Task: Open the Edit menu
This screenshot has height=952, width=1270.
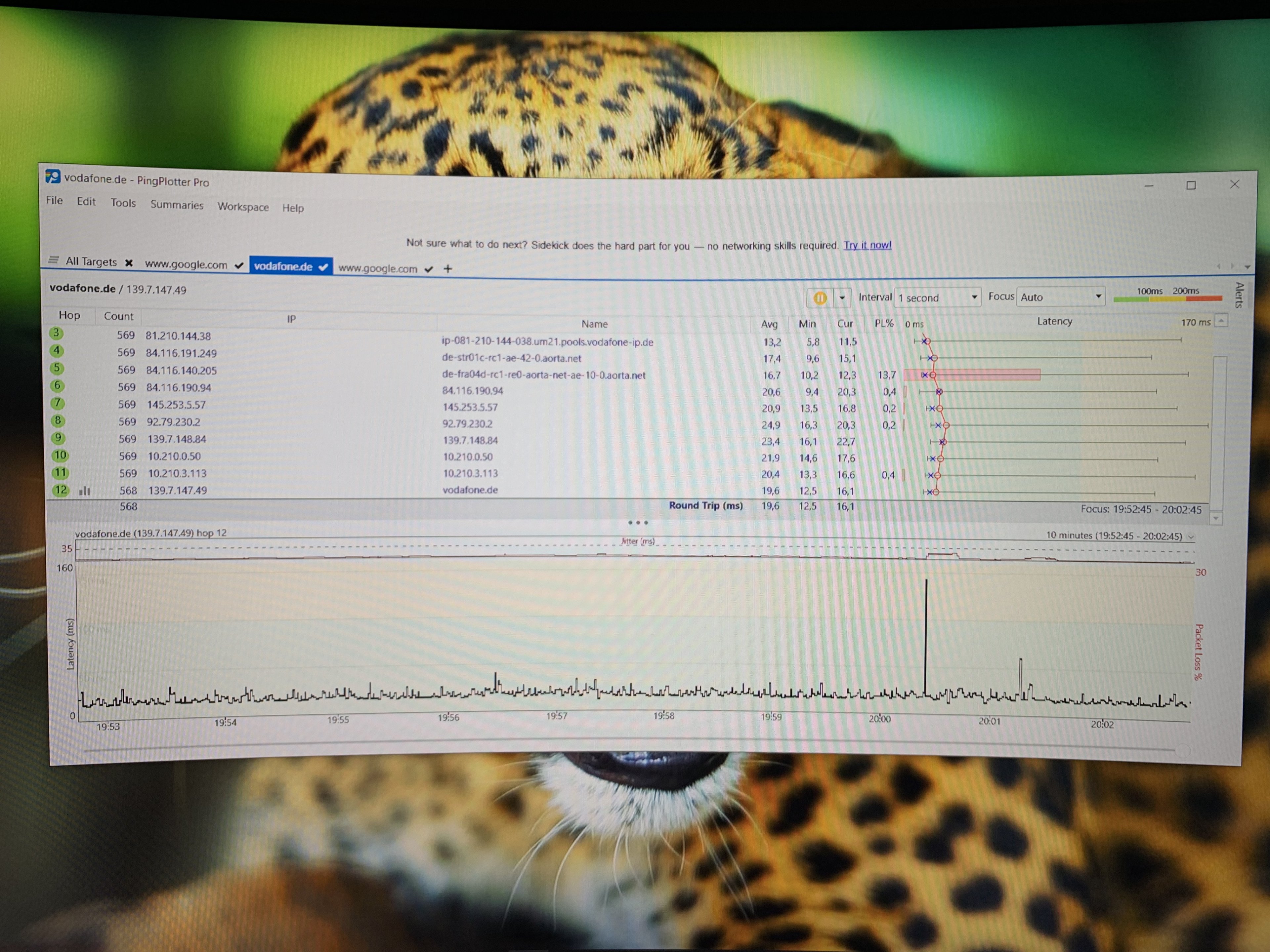Action: pos(86,201)
